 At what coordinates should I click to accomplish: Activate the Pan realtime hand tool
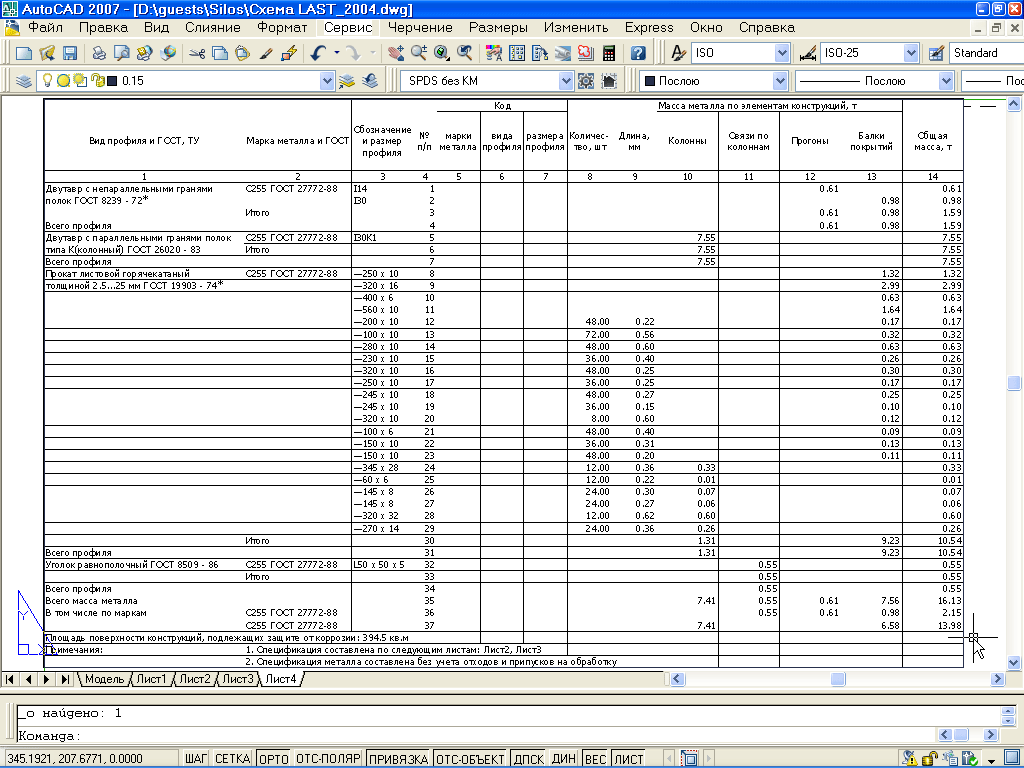(x=394, y=53)
